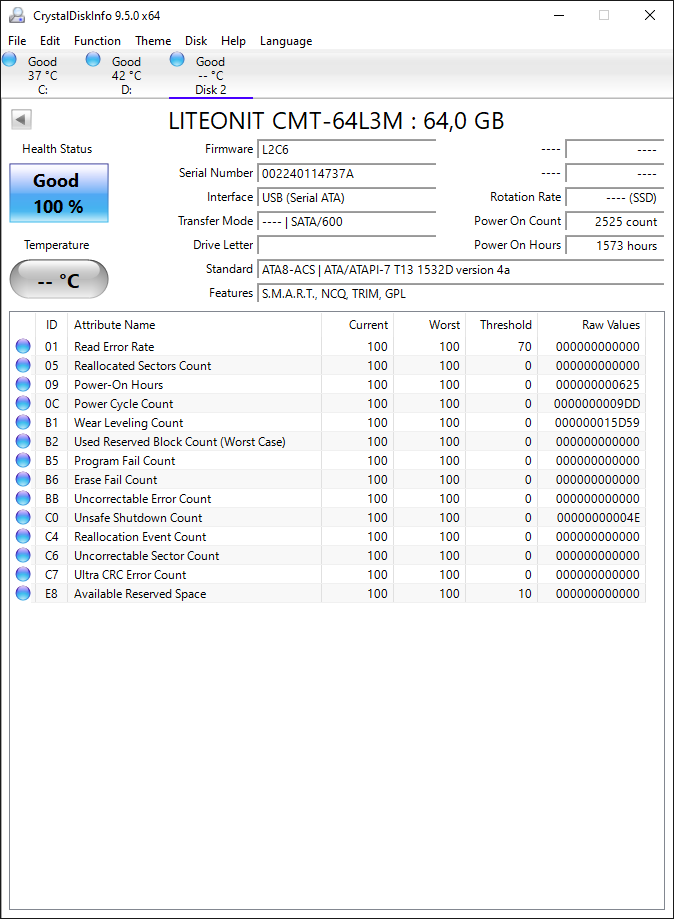The image size is (674, 919).
Task: Select the blue status orb for disk C:
Action: 9,59
